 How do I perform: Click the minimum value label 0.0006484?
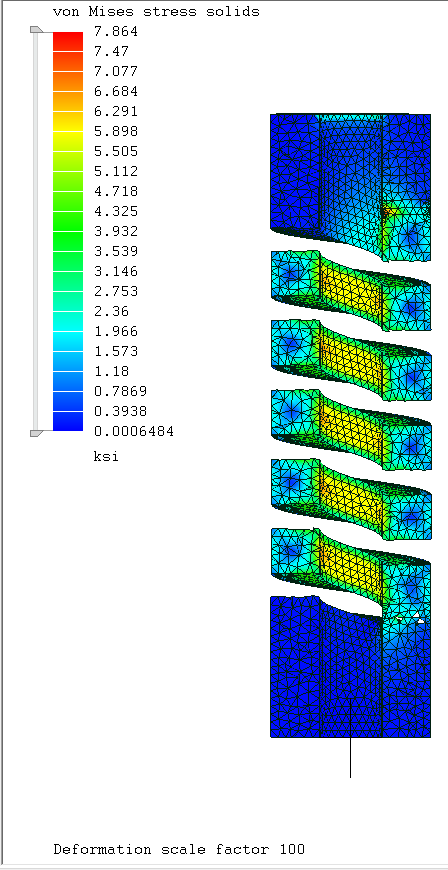tap(133, 431)
